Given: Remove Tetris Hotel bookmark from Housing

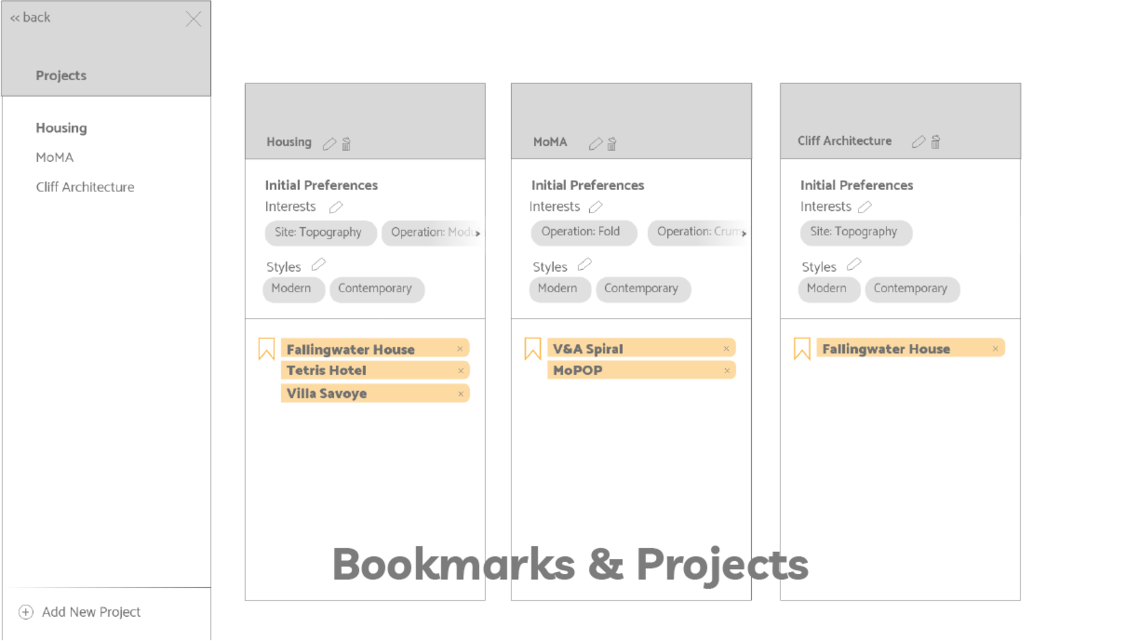Looking at the screenshot, I should tap(460, 371).
